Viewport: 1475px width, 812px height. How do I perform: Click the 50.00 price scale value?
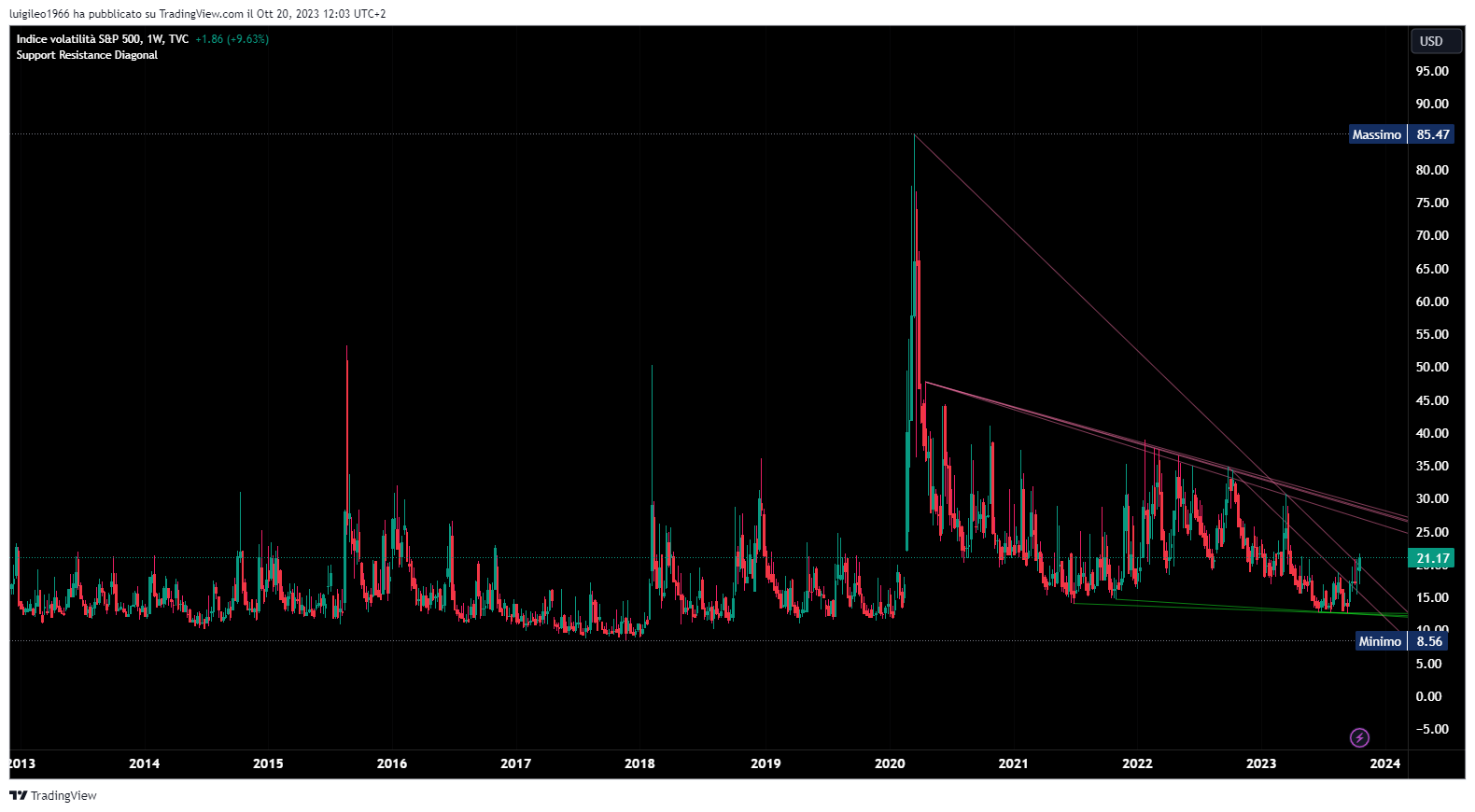pos(1432,367)
